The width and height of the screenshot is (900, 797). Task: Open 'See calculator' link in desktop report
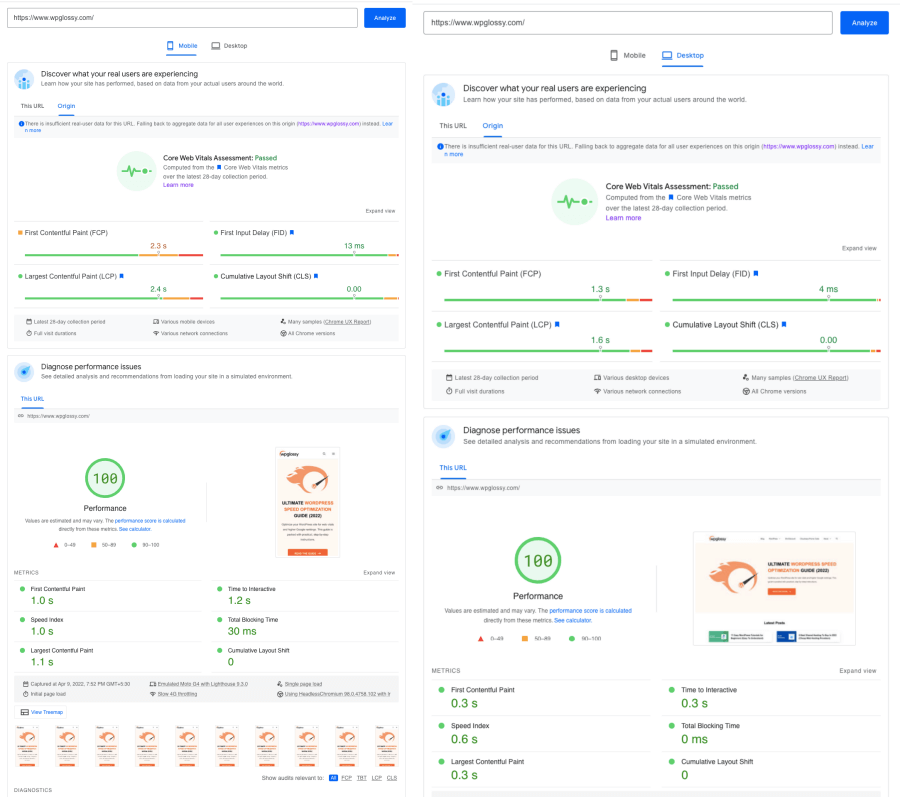pos(573,620)
